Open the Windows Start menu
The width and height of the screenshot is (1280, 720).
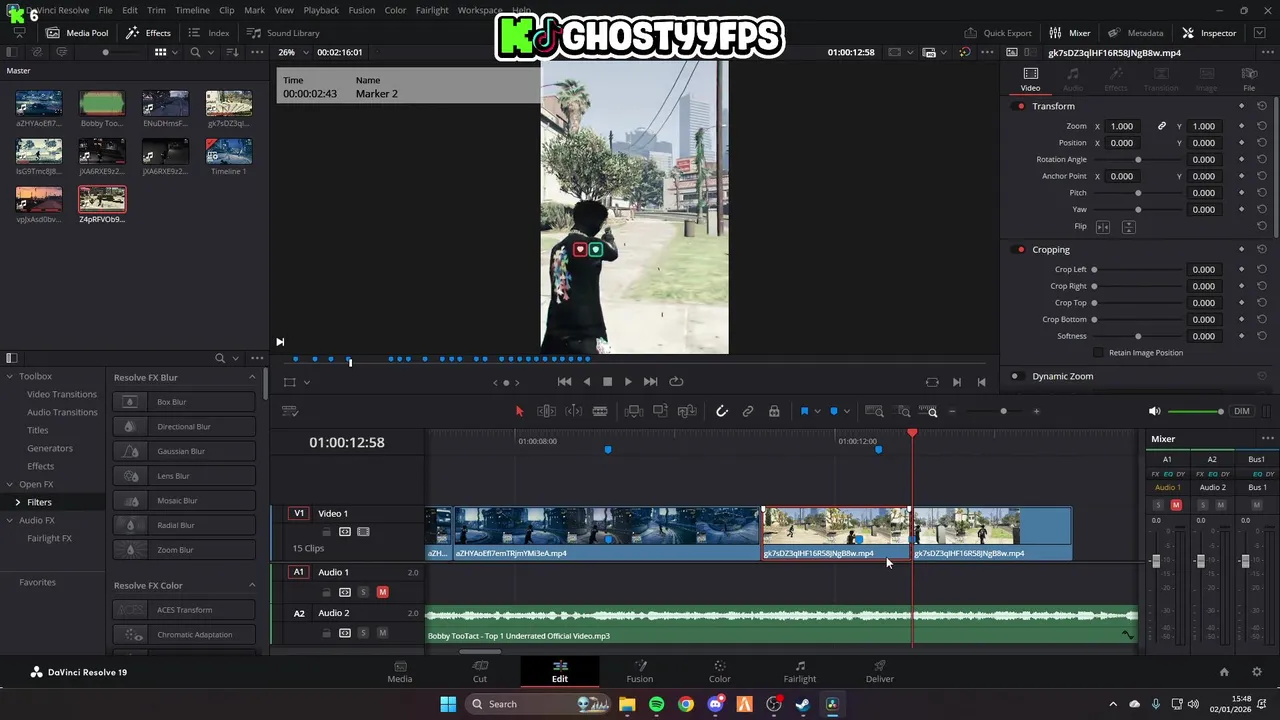tap(448, 704)
